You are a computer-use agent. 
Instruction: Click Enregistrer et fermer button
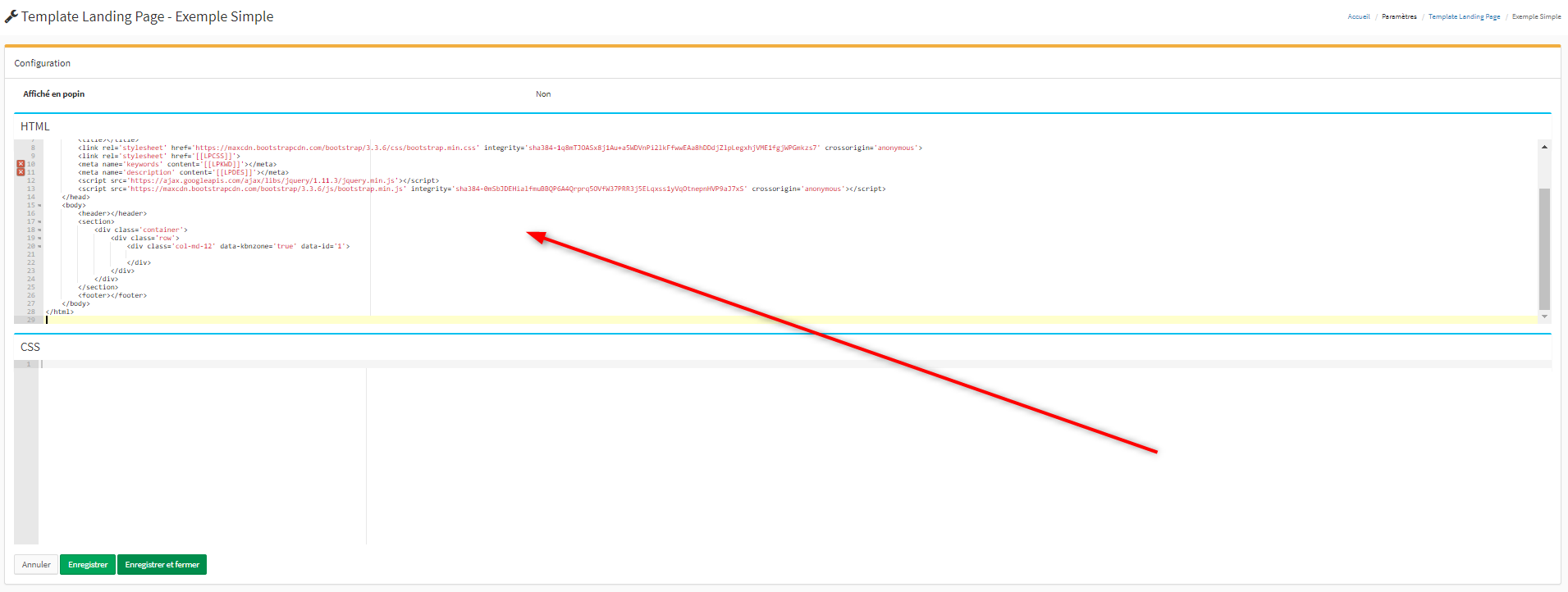(x=162, y=565)
